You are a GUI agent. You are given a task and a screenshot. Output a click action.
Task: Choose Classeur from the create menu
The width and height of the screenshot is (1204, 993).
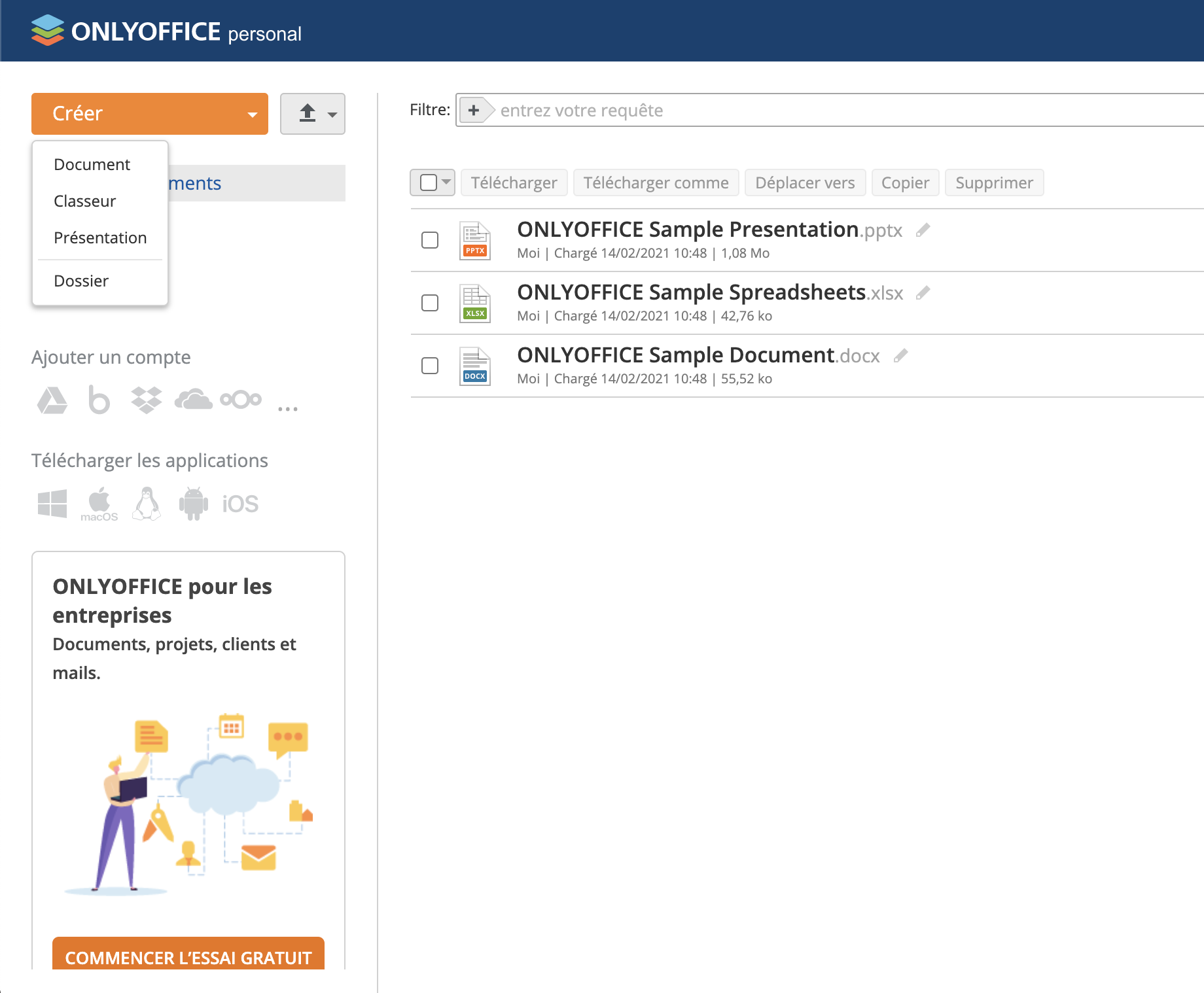(x=85, y=201)
